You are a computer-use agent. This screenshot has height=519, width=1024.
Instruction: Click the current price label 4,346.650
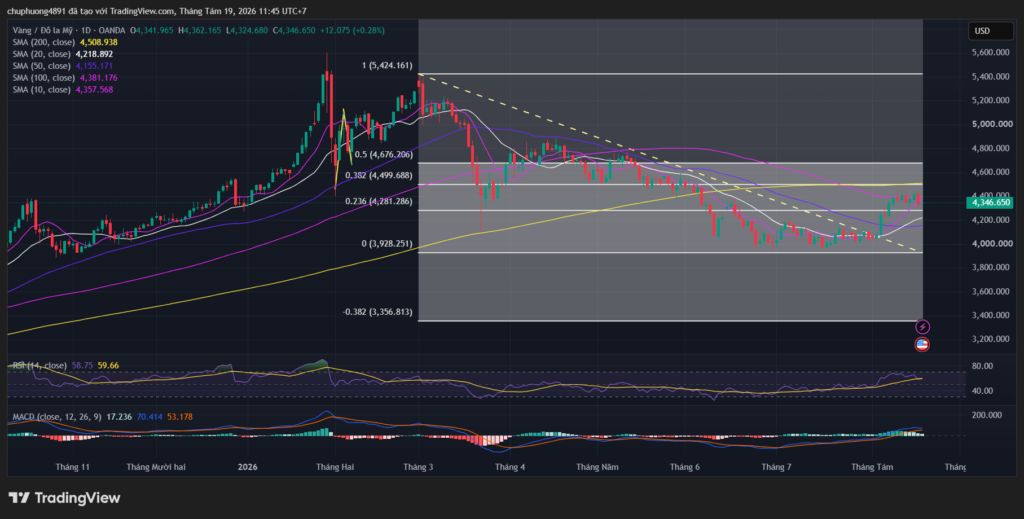990,202
